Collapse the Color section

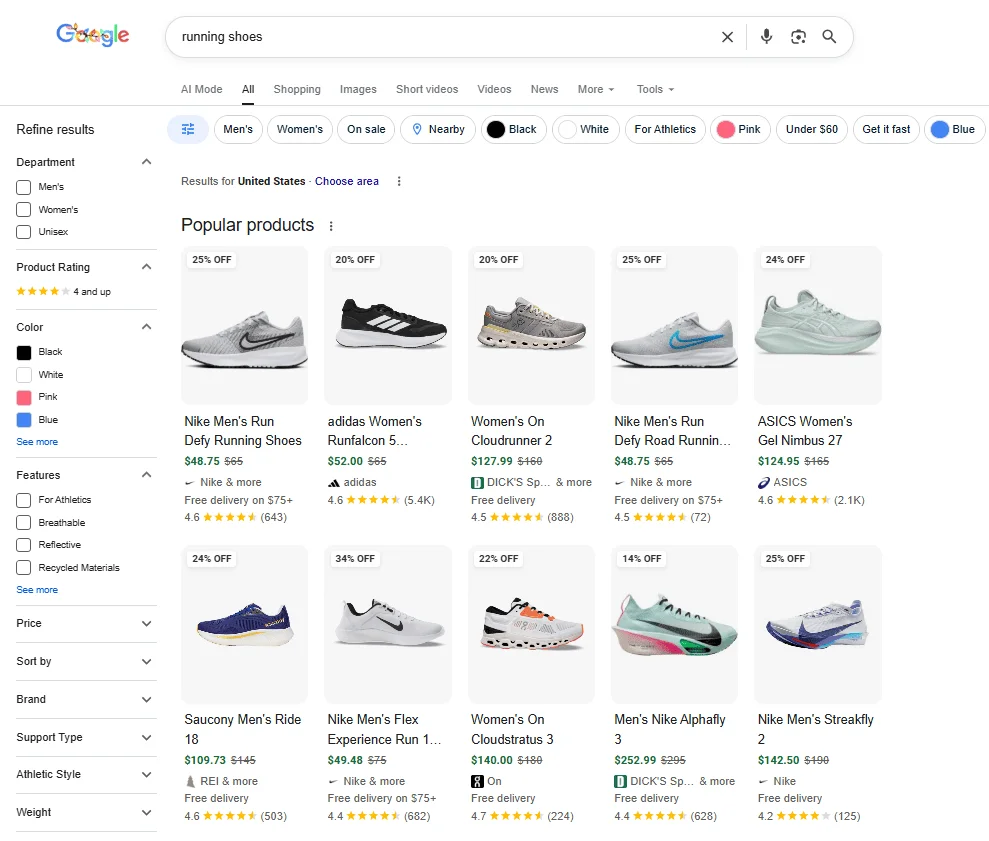click(145, 326)
